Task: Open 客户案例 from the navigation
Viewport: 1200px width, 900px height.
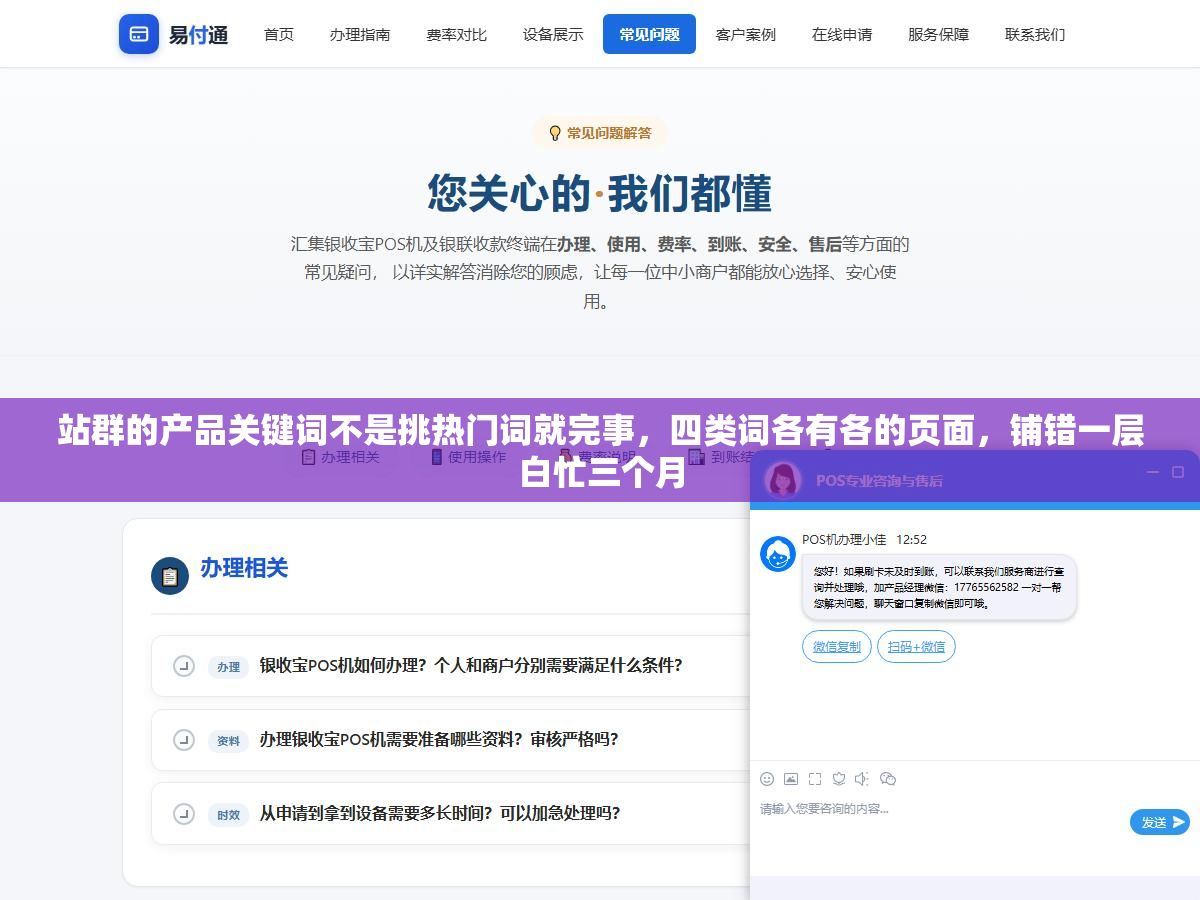Action: [746, 34]
